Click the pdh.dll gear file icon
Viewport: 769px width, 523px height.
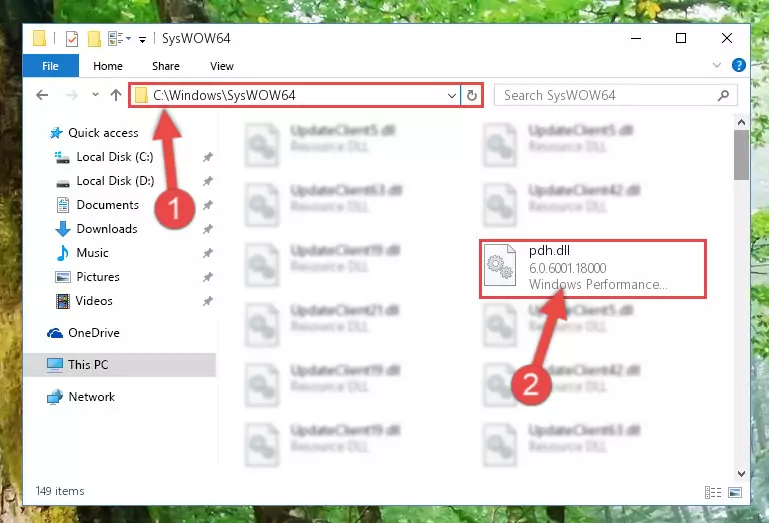click(500, 265)
